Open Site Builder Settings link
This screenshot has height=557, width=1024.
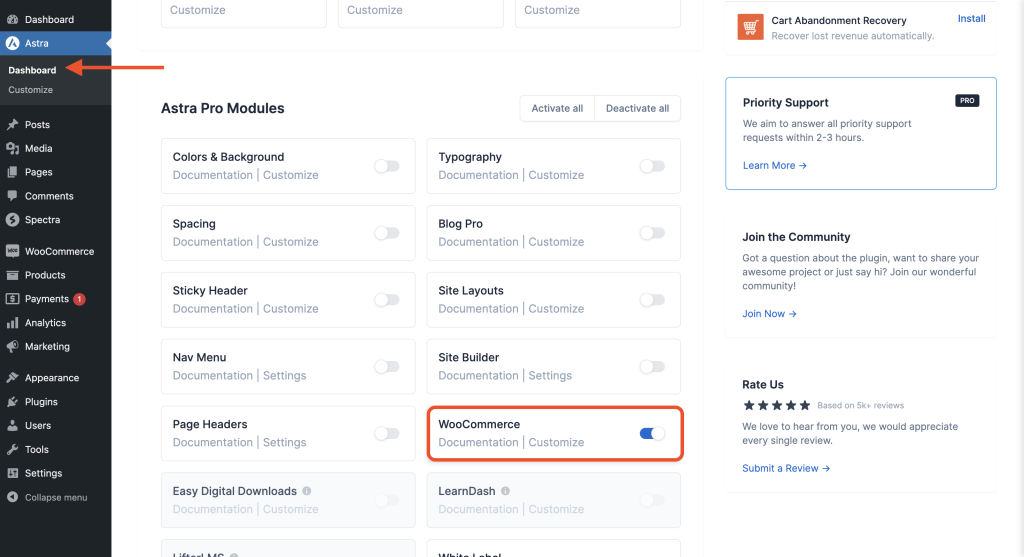(x=550, y=376)
